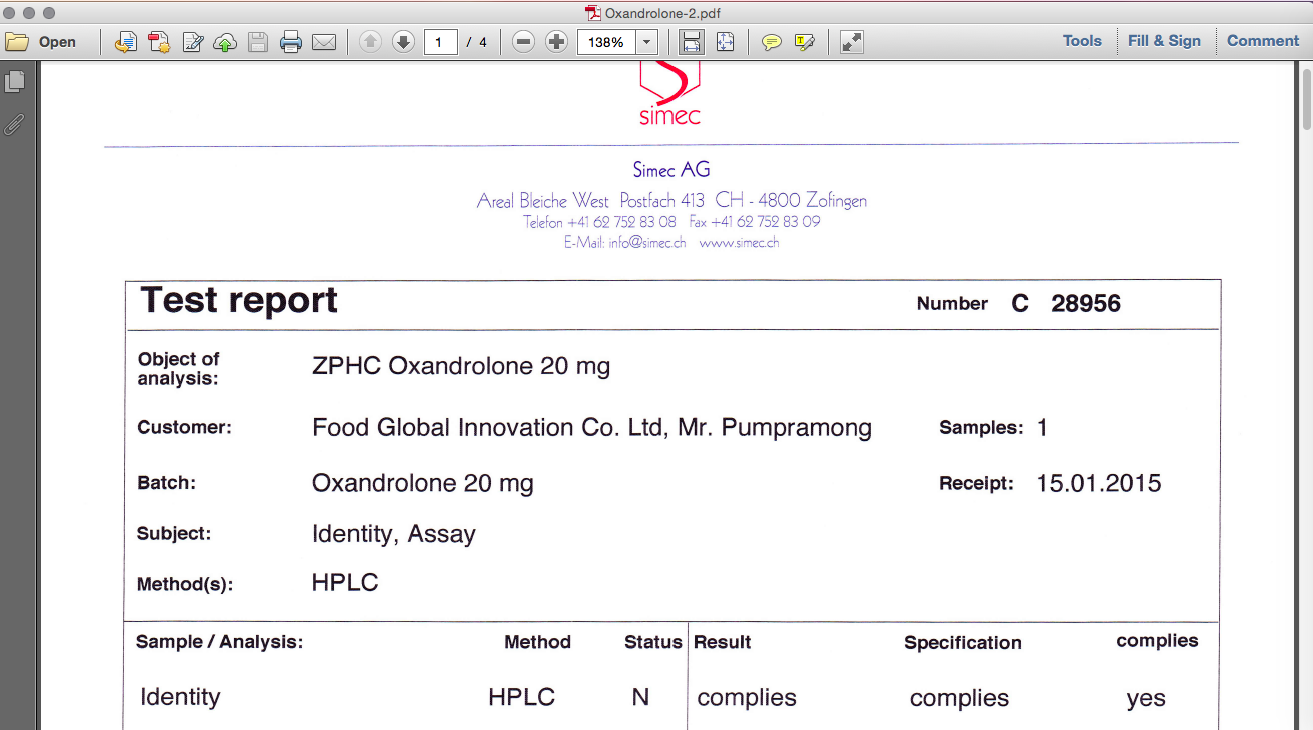Click the edit/sign document icon
This screenshot has height=730, width=1313.
tap(193, 42)
